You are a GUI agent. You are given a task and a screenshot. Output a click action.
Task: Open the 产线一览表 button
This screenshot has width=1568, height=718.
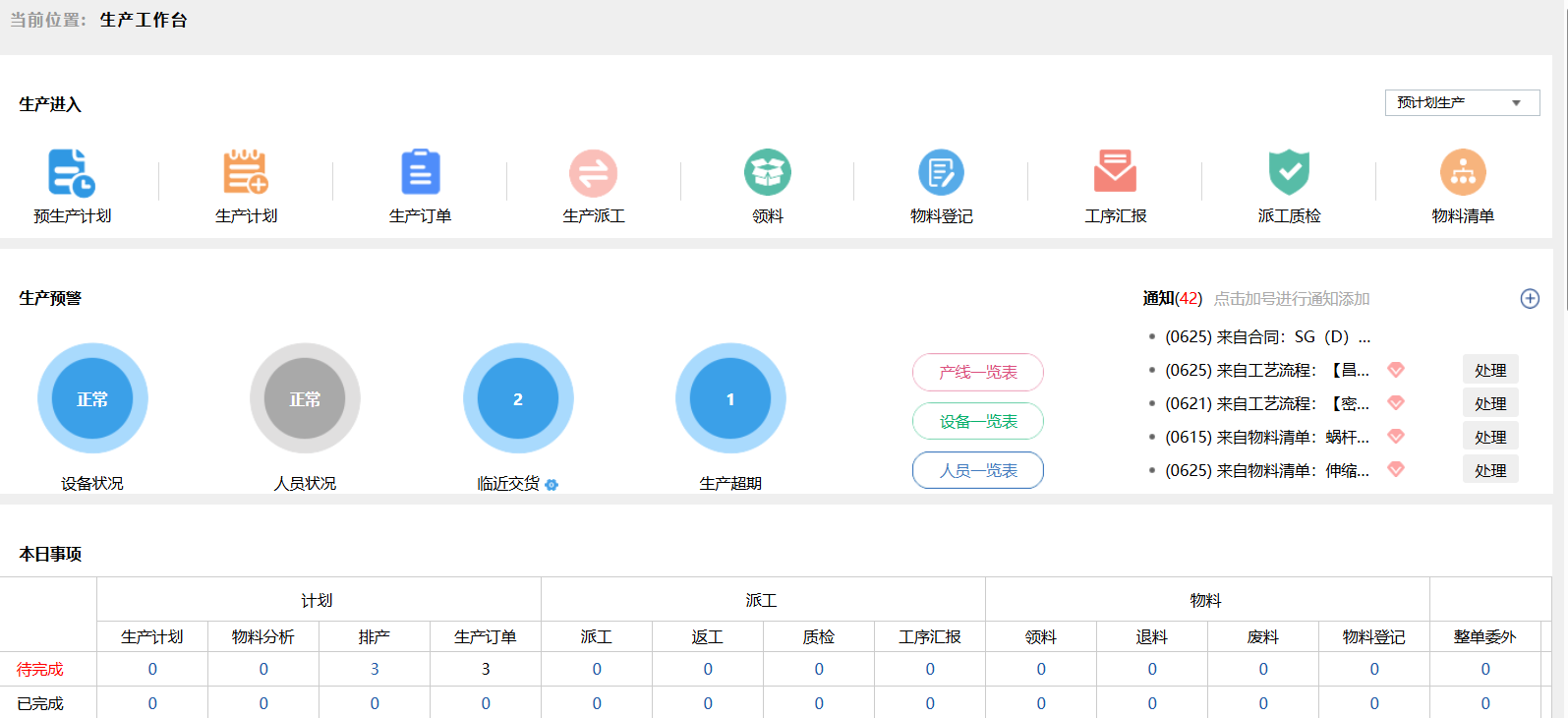tap(978, 372)
